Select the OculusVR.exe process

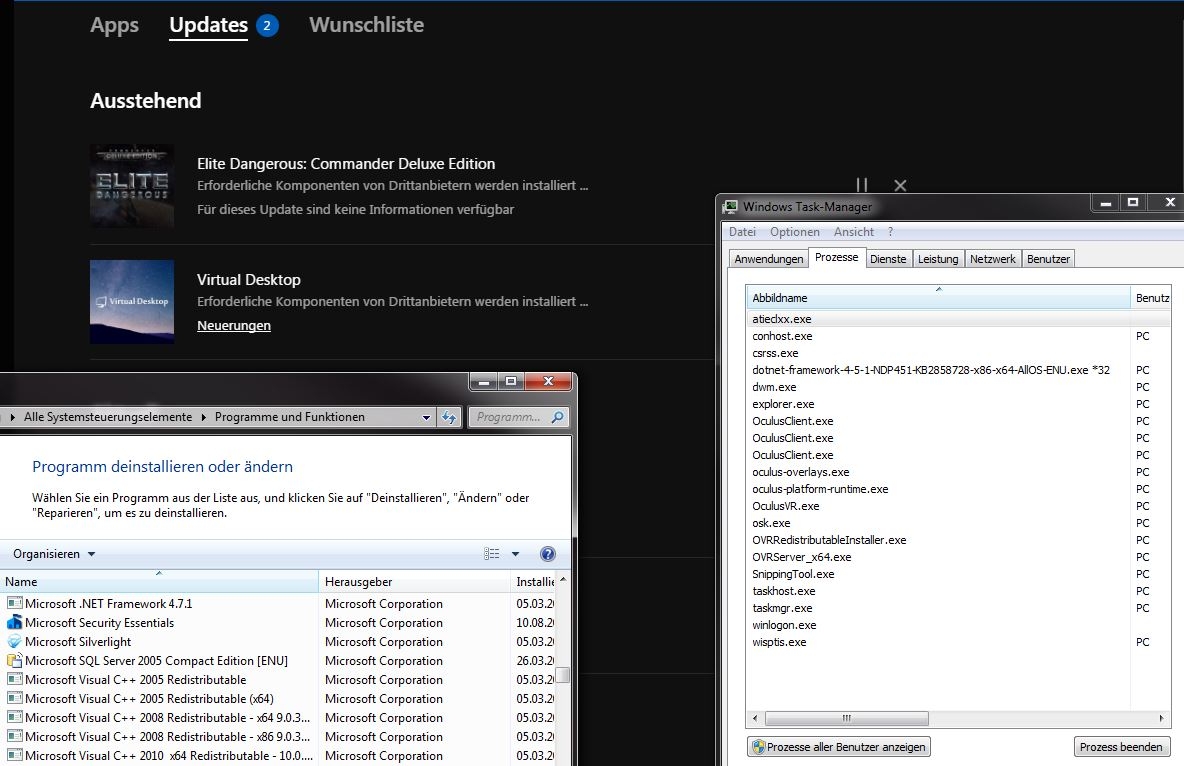pyautogui.click(x=785, y=506)
